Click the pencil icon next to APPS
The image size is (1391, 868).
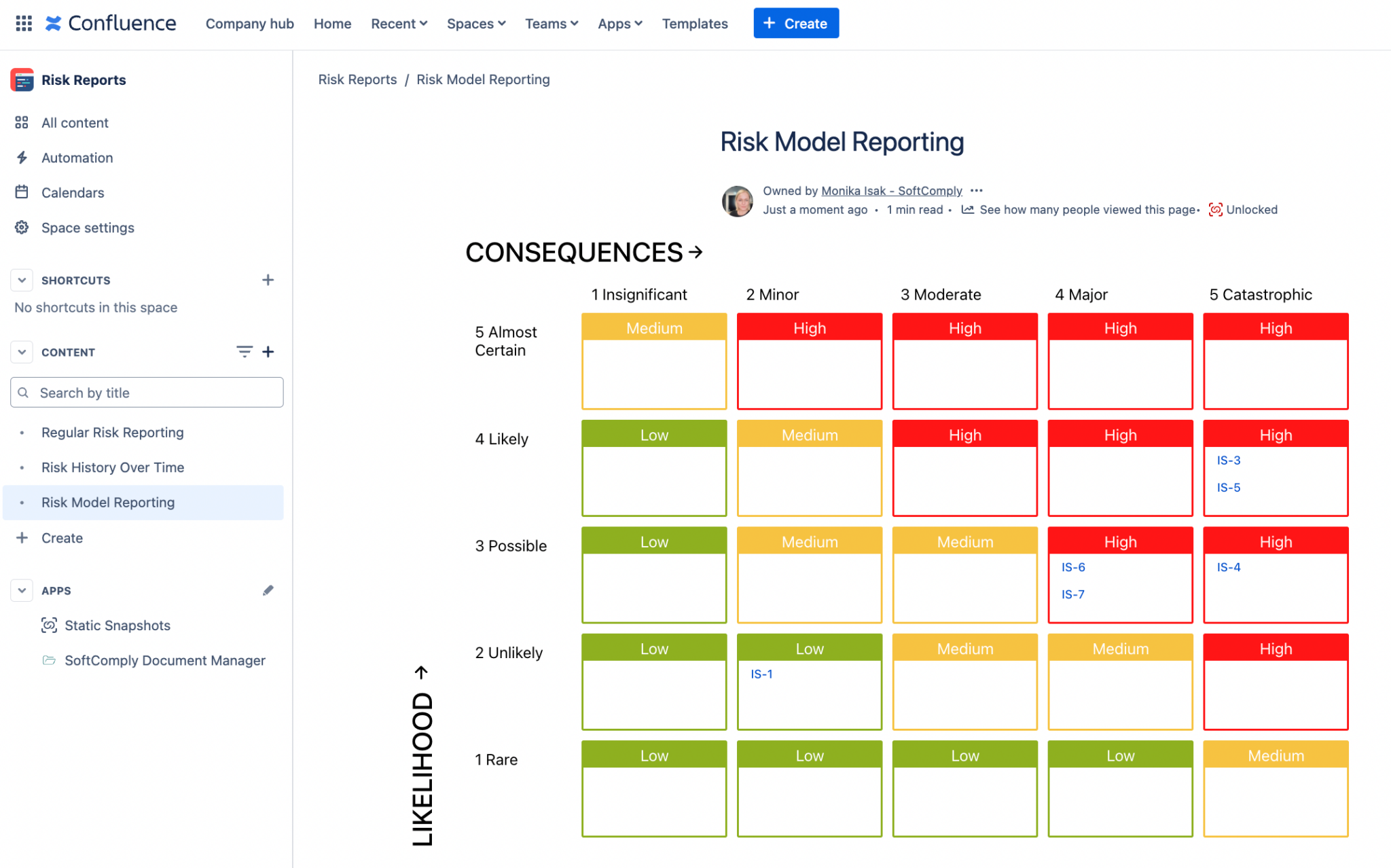tap(268, 590)
